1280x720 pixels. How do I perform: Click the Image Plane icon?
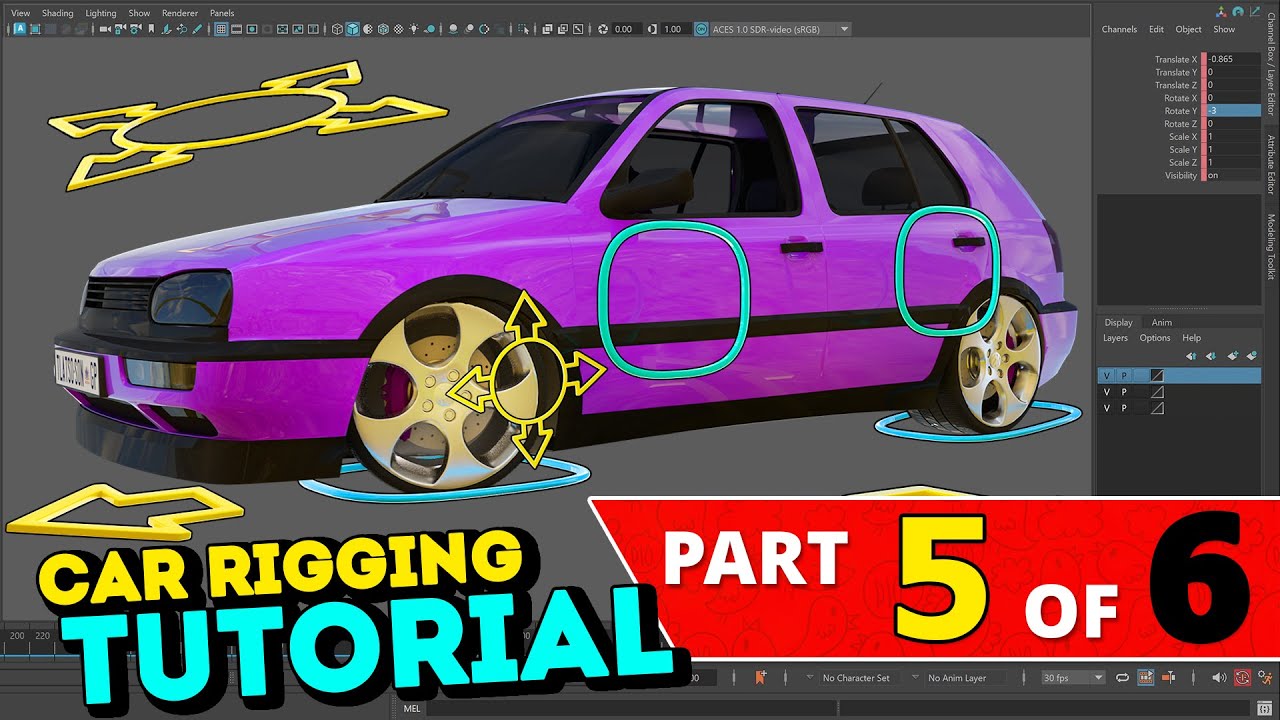point(166,29)
